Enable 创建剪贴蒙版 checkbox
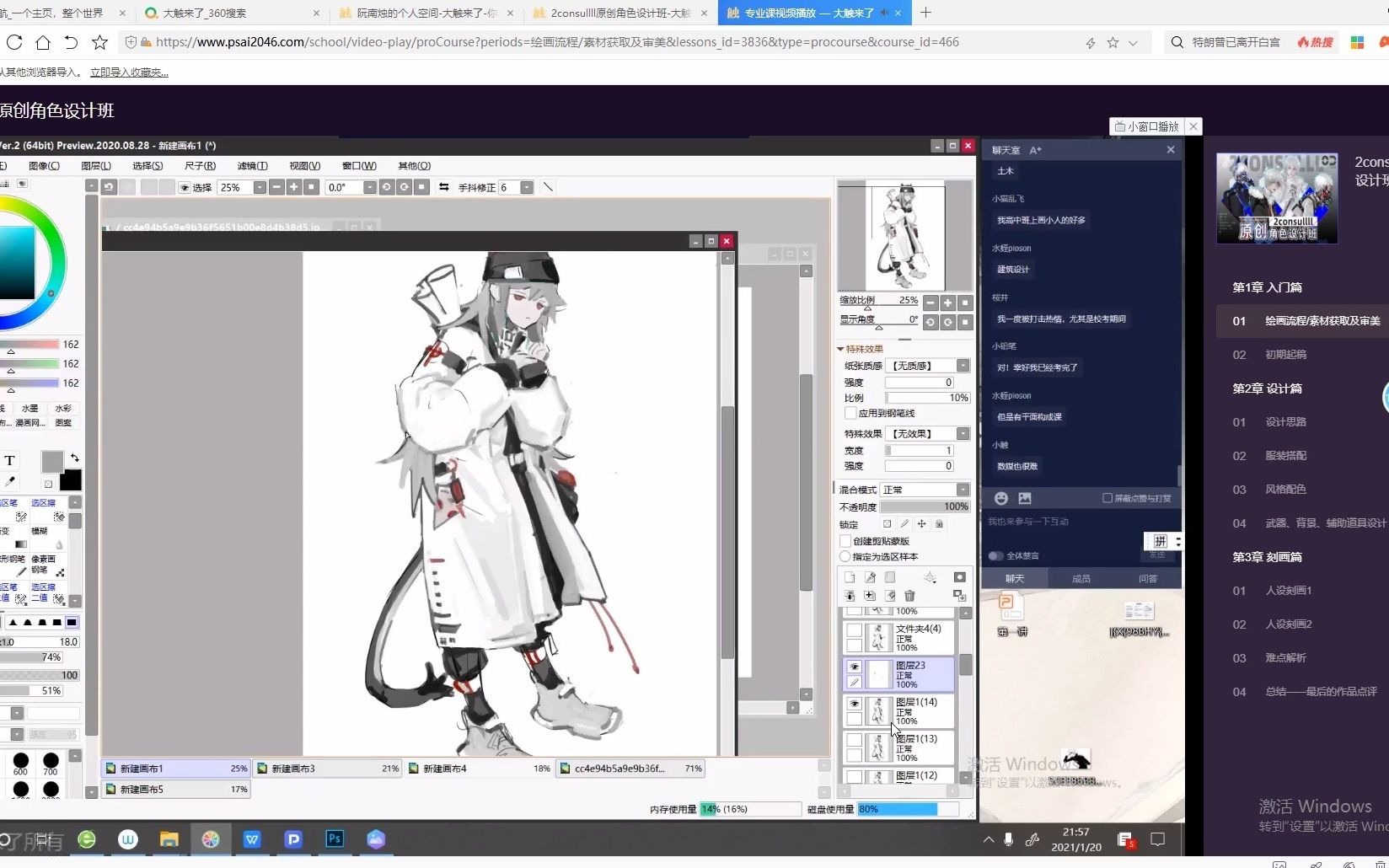The height and width of the screenshot is (868, 1389). [845, 541]
